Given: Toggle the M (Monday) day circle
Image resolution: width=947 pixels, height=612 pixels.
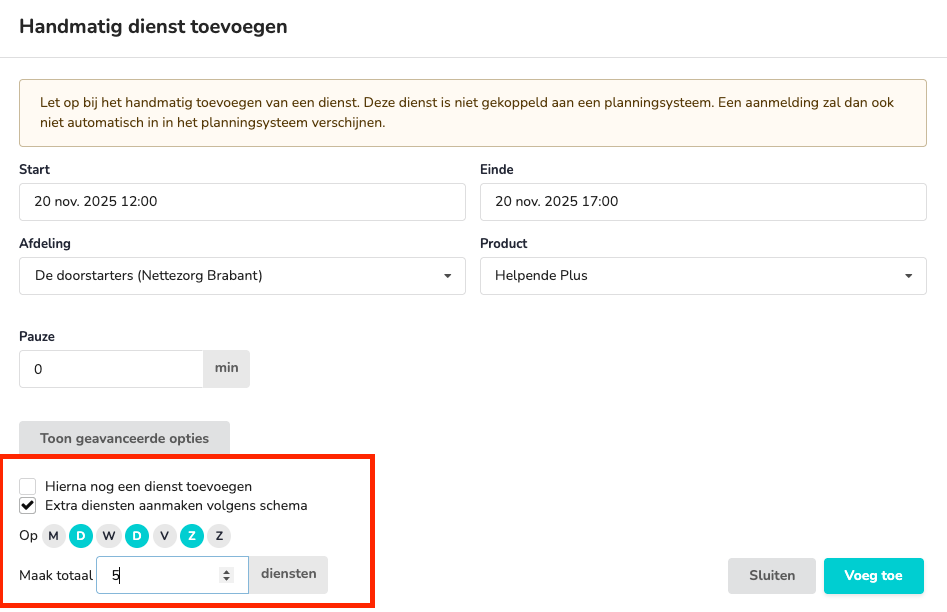Looking at the screenshot, I should [x=54, y=536].
